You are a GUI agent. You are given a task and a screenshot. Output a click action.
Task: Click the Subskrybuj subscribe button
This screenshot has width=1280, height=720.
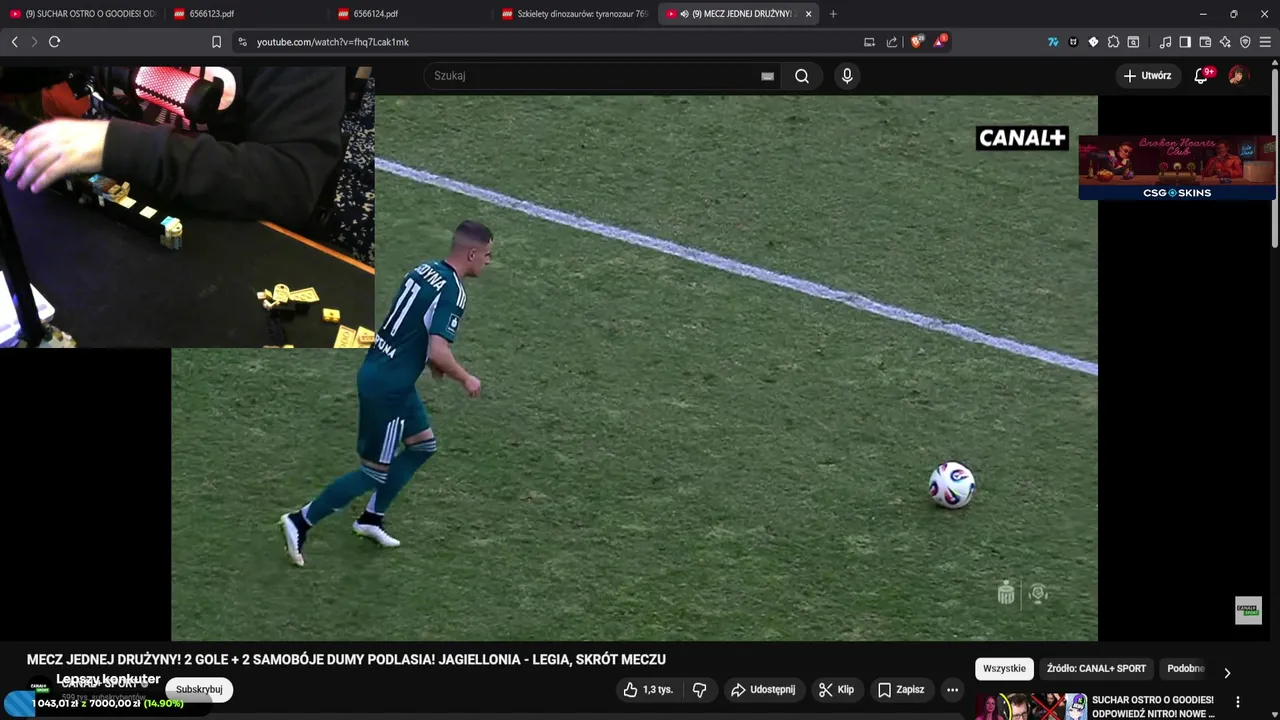pos(199,689)
